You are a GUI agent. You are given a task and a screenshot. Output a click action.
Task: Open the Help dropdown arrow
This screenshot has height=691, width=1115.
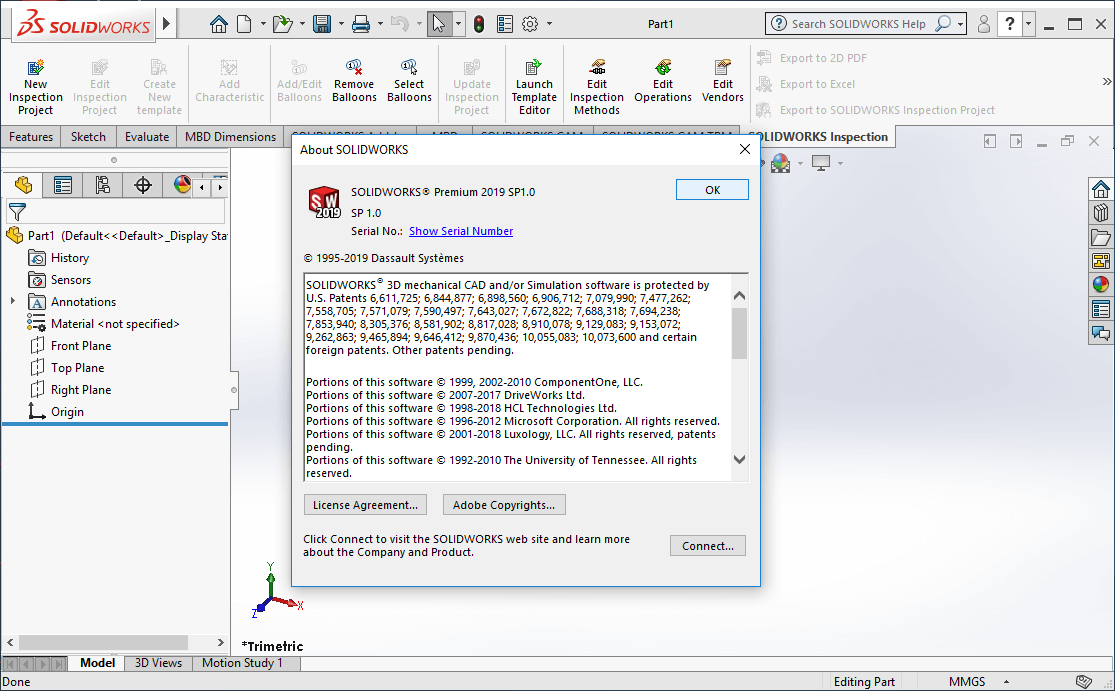[x=1028, y=24]
